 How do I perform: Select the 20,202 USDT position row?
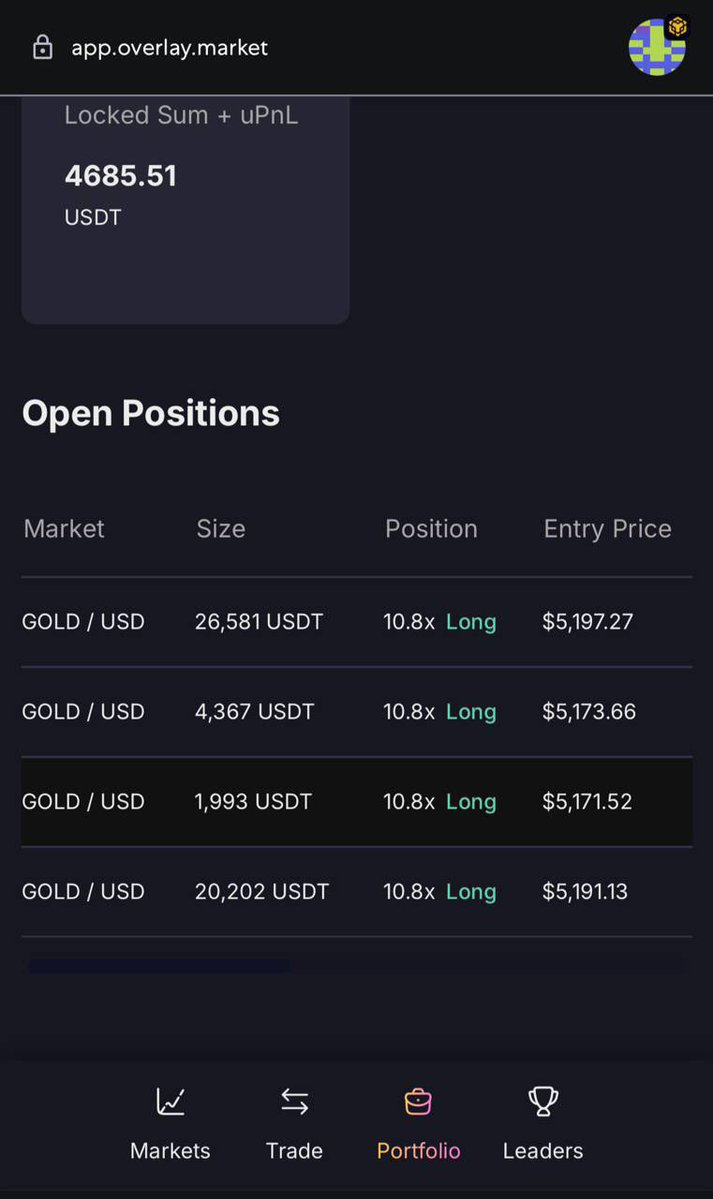(261, 892)
